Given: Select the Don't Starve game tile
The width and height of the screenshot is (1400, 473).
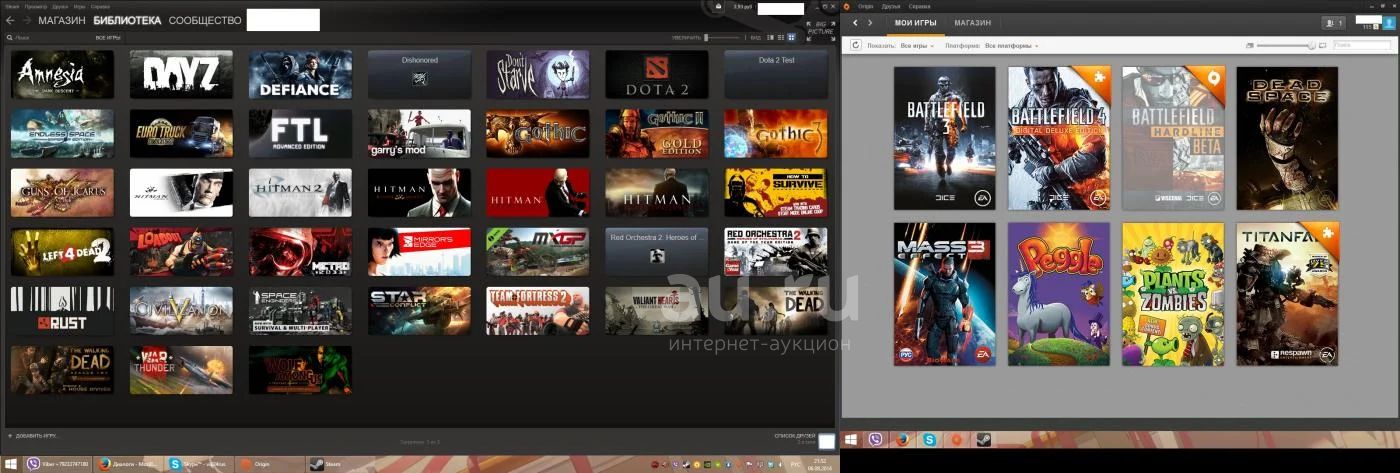Looking at the screenshot, I should (x=538, y=75).
